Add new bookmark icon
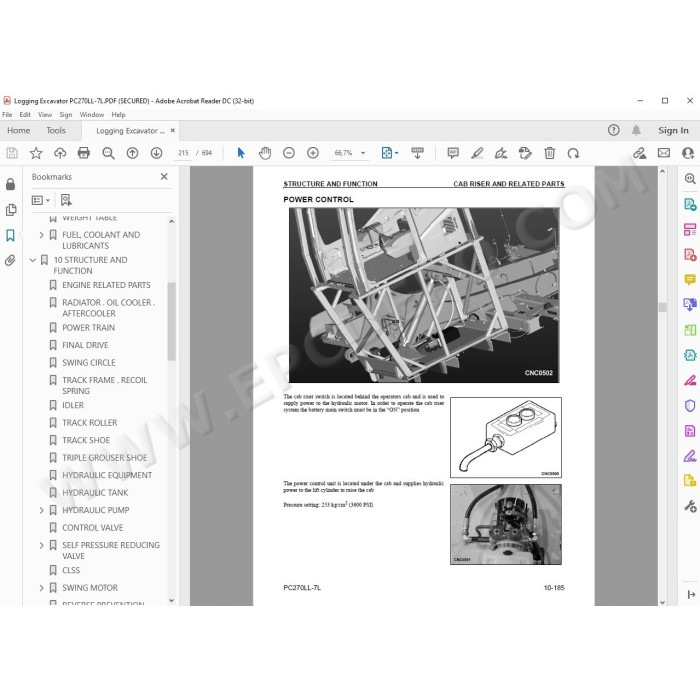This screenshot has height=700, width=700. 66,200
